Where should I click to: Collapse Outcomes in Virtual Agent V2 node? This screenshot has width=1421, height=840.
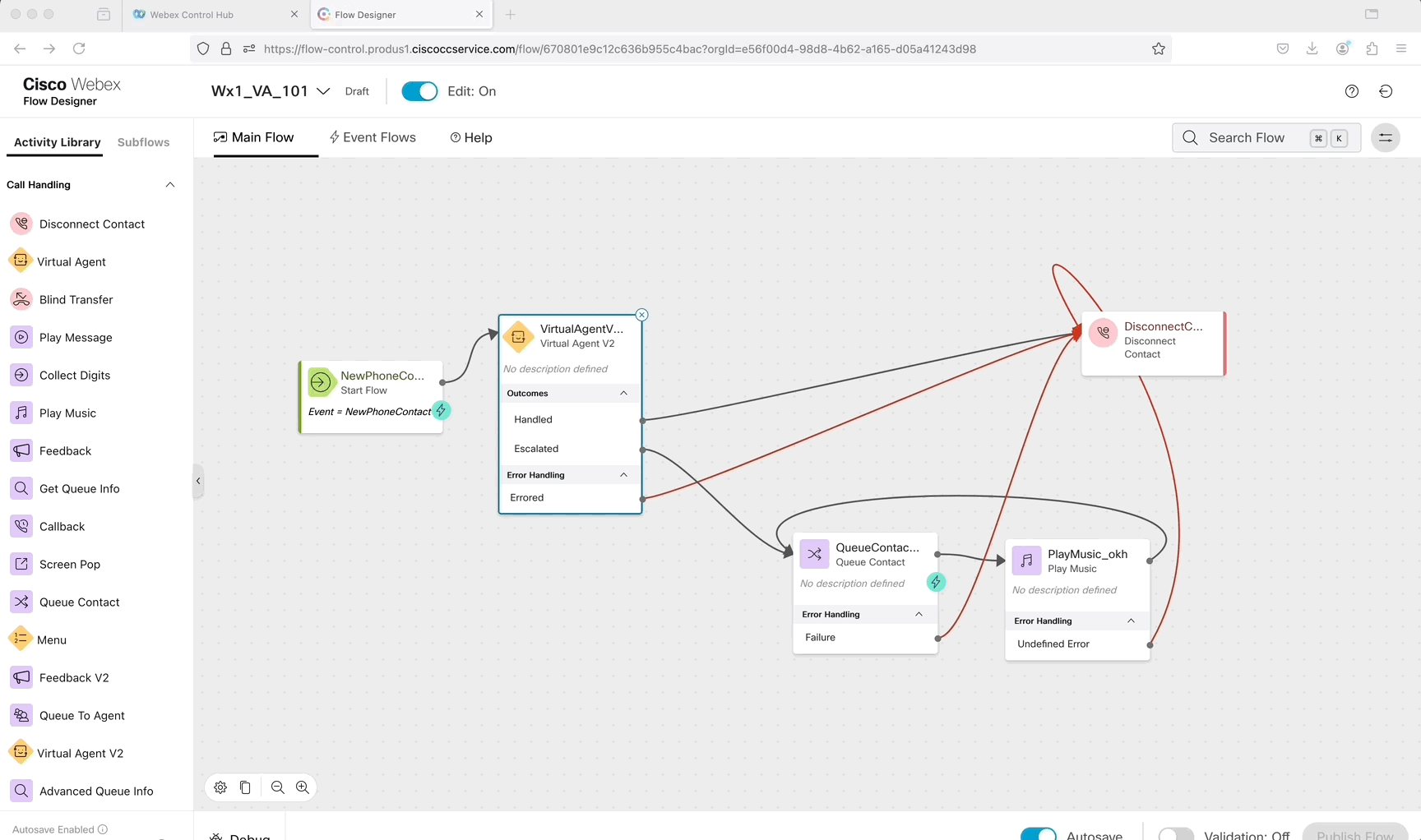[623, 394]
